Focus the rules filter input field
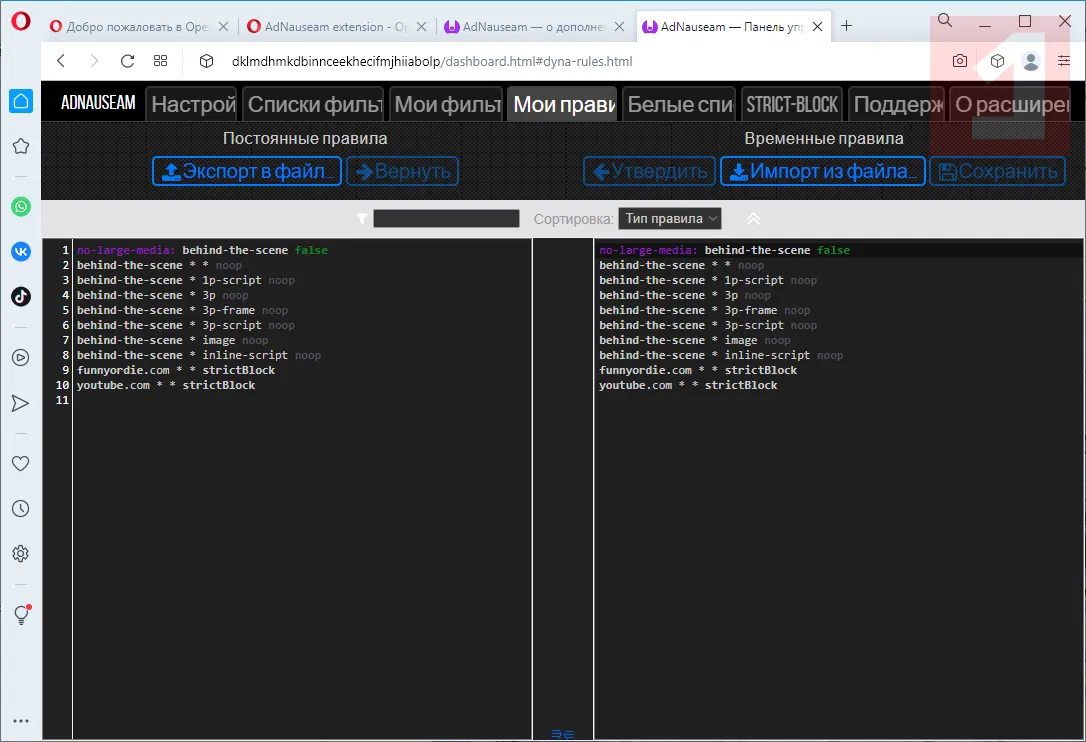 446,219
